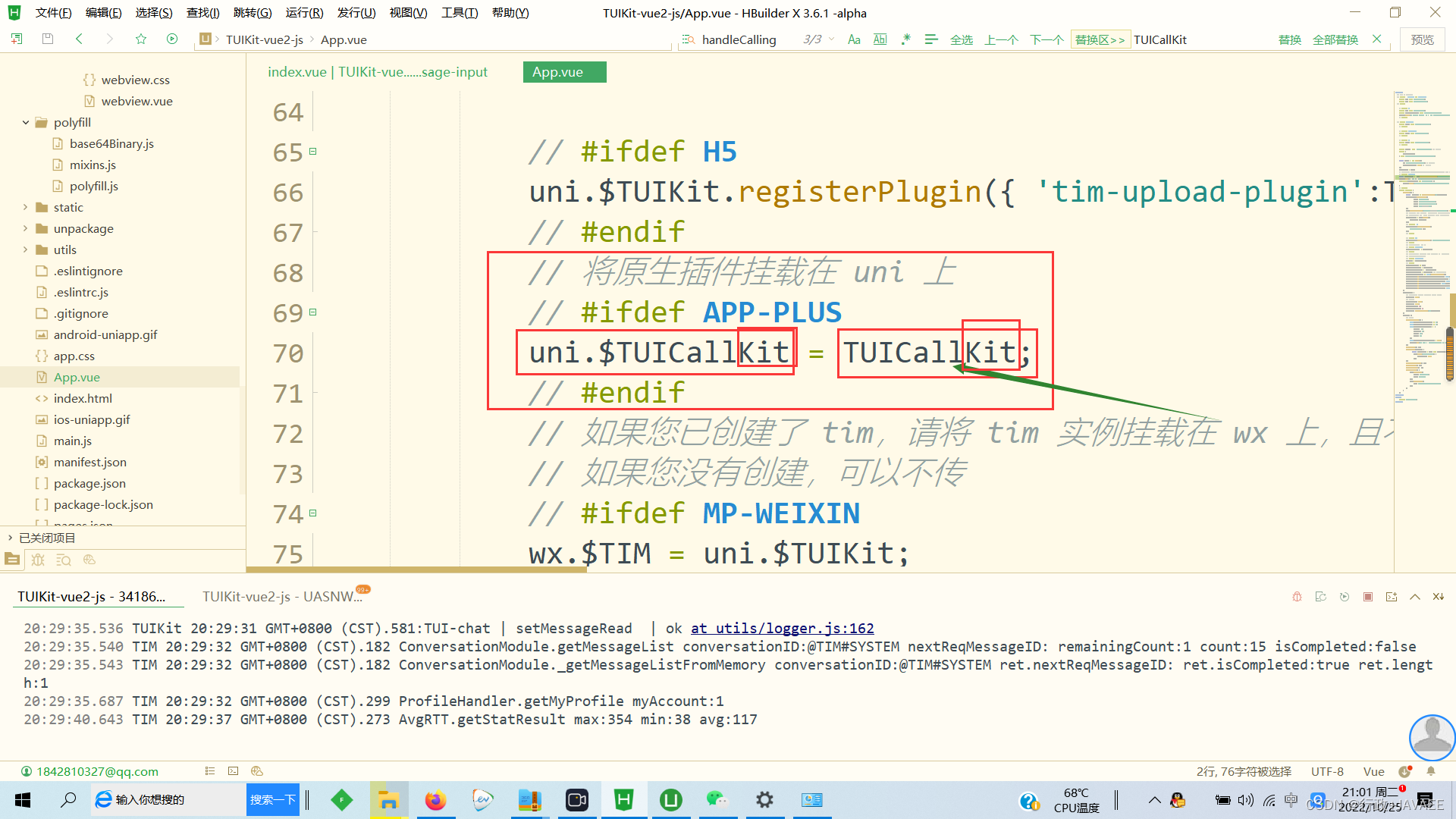Fold code block at line 74
The height and width of the screenshot is (819, 1456).
(312, 513)
